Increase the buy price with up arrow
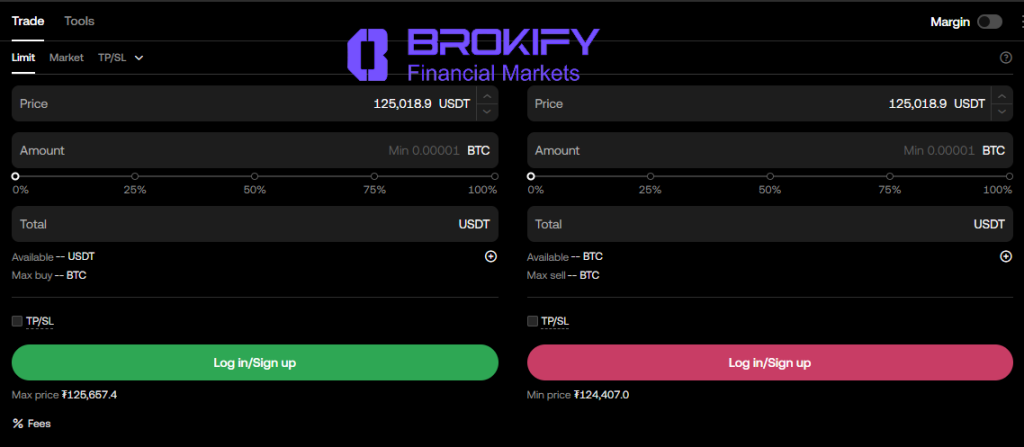This screenshot has width=1024, height=447. (x=486, y=96)
